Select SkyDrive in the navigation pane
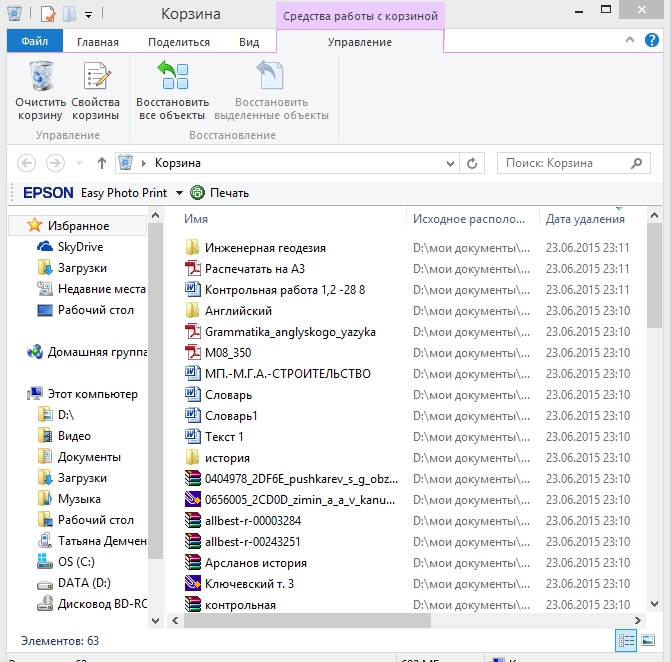This screenshot has height=662, width=671. 80,247
